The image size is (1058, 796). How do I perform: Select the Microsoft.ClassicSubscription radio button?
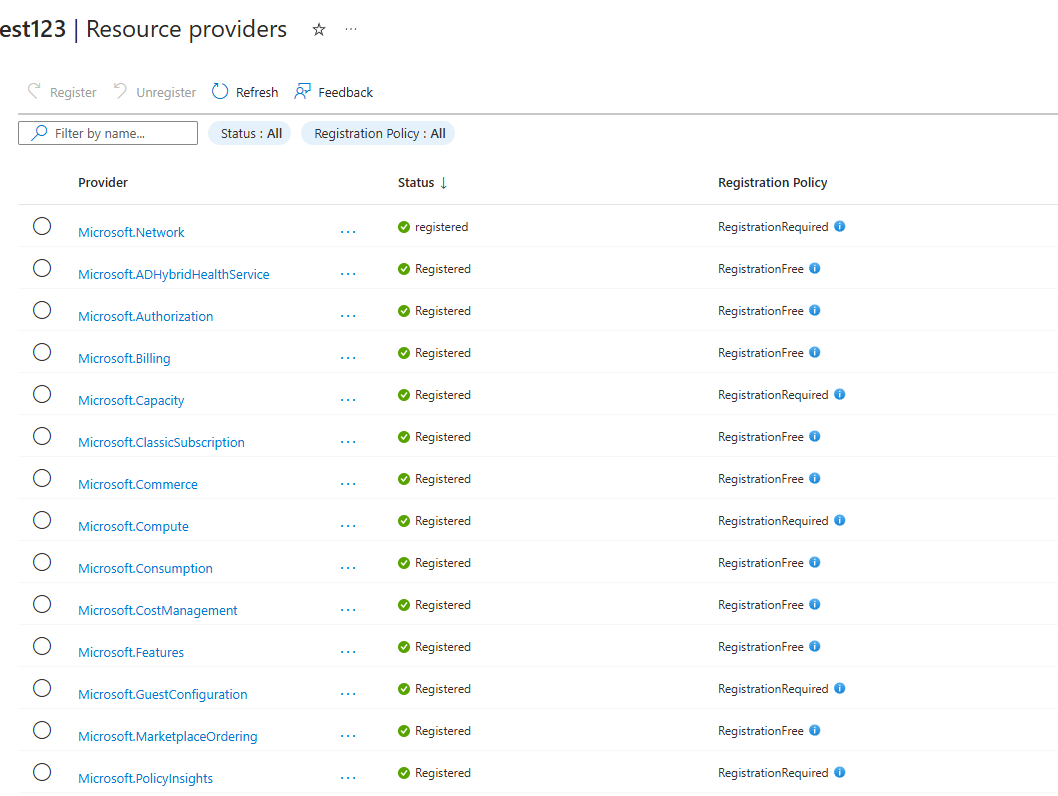click(42, 436)
